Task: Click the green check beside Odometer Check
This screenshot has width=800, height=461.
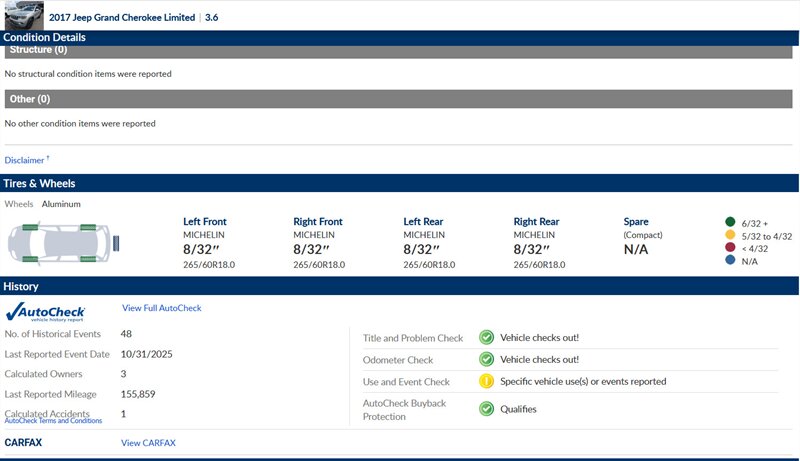Action: 486,360
